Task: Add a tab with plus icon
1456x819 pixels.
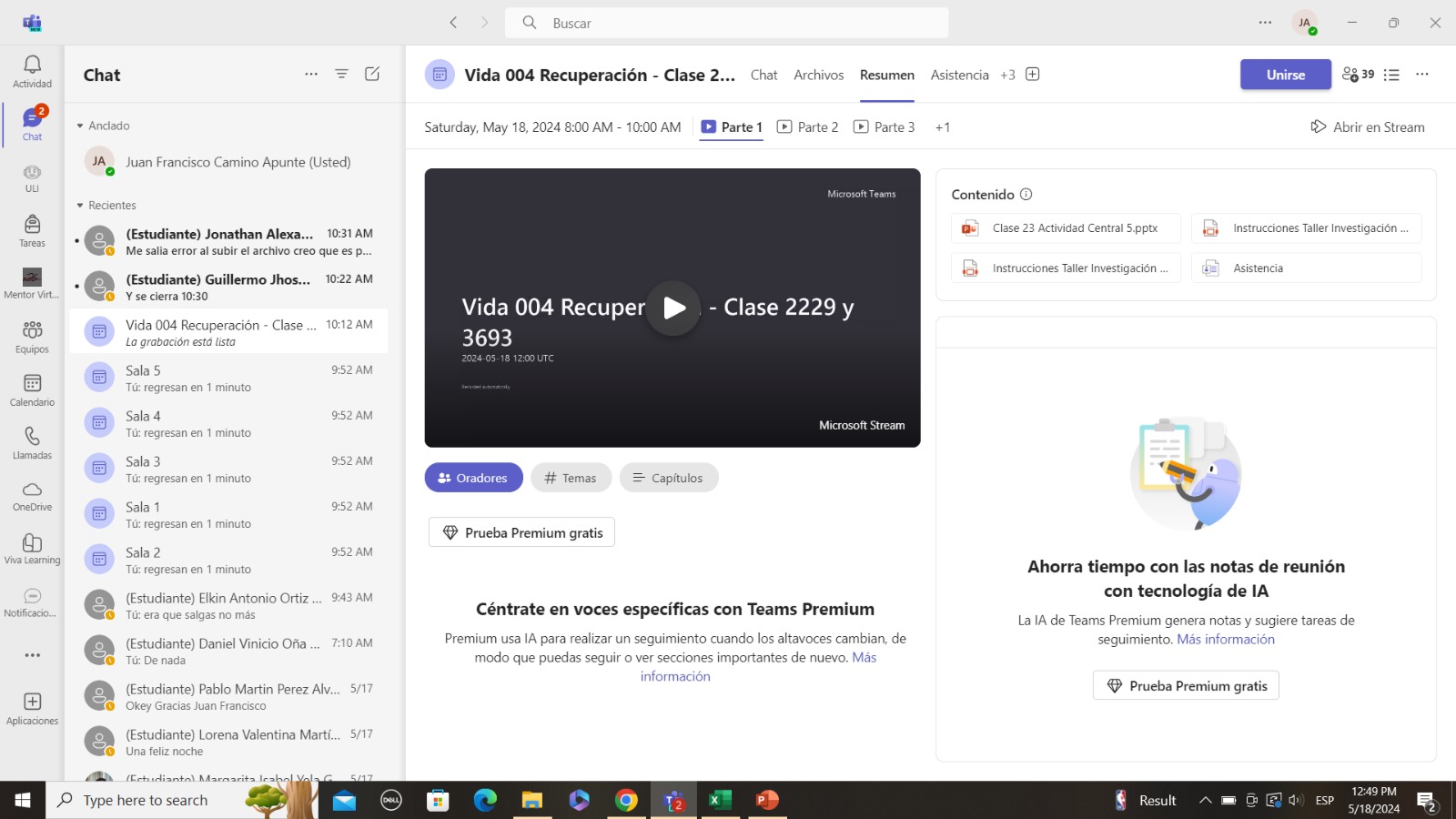Action: point(1033,75)
